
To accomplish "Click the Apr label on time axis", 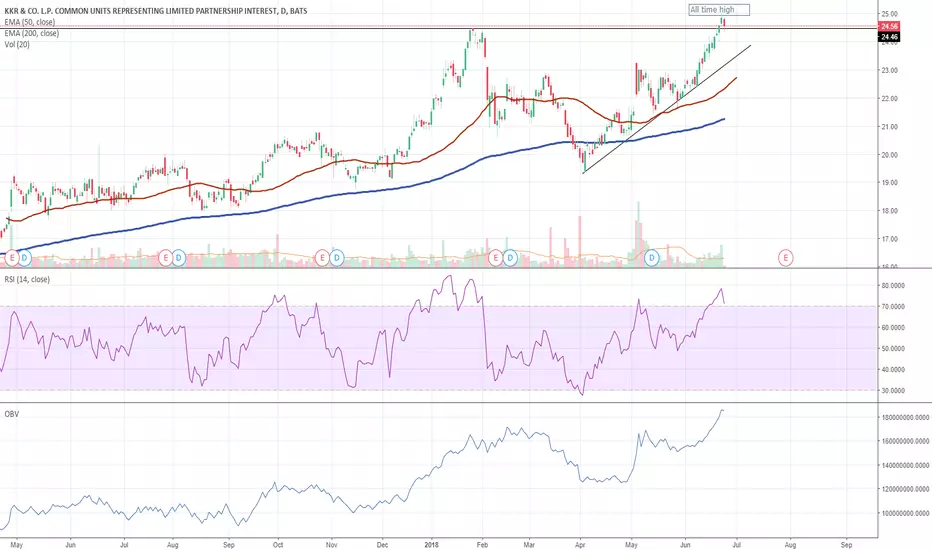I will tap(580, 545).
